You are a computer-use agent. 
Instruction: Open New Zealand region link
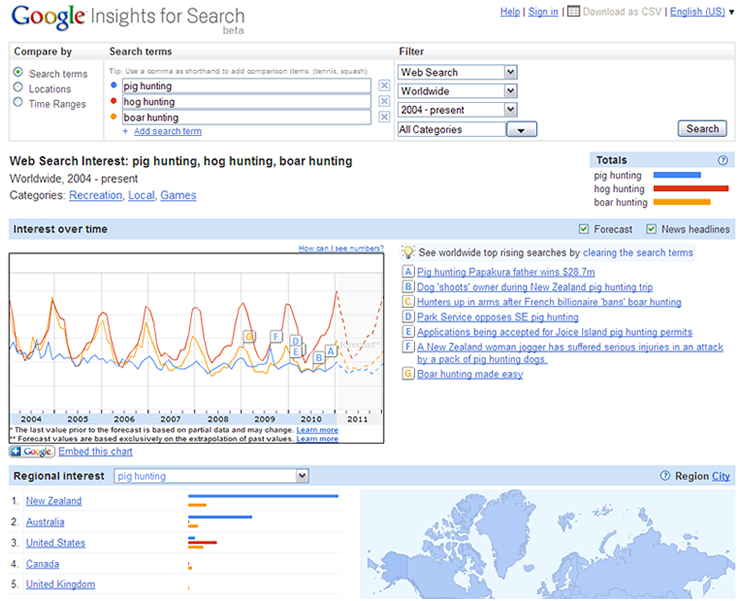click(x=53, y=501)
